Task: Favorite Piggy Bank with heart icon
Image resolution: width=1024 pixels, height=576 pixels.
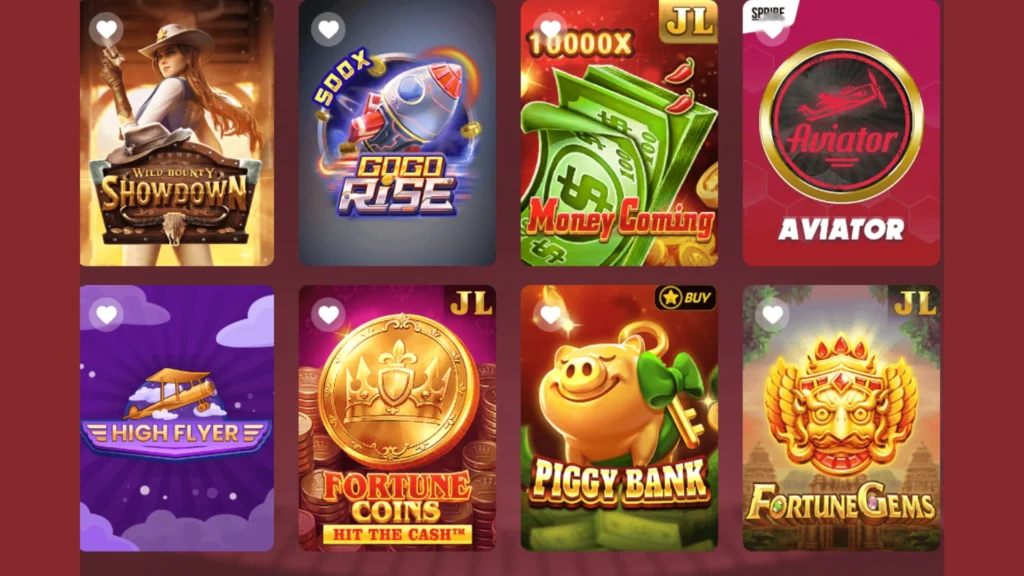Action: [x=551, y=315]
